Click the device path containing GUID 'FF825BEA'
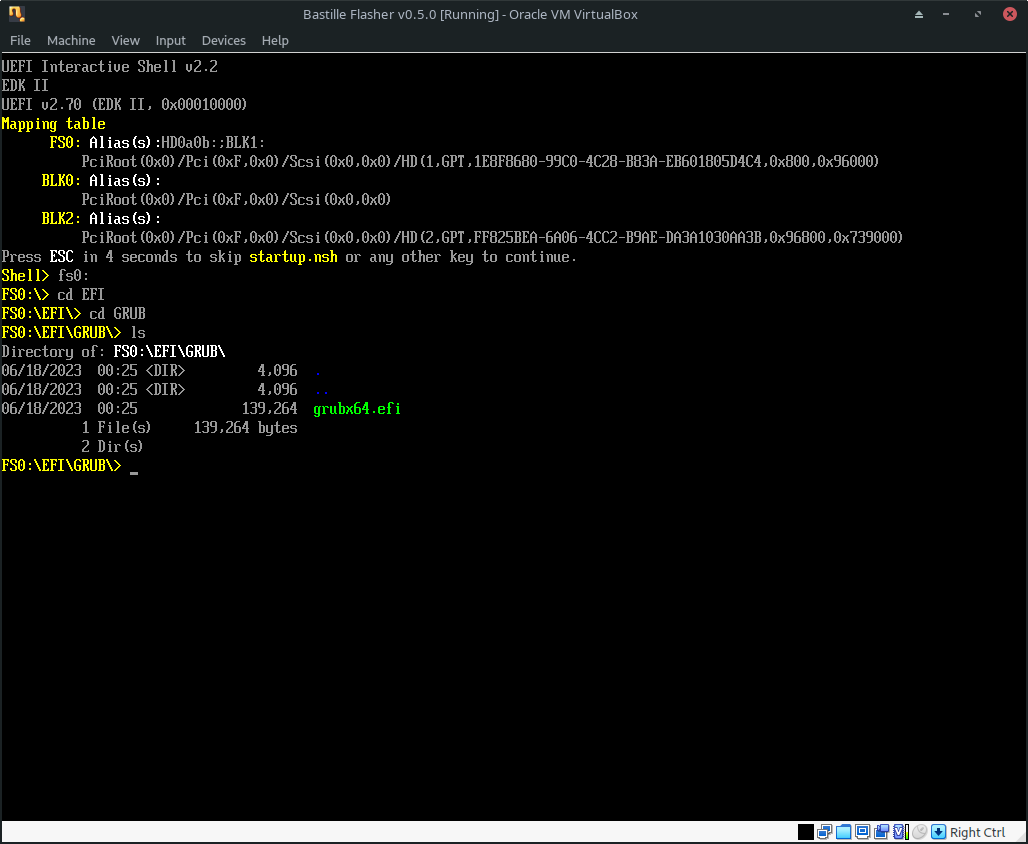Viewport: 1028px width, 844px height. [x=492, y=238]
